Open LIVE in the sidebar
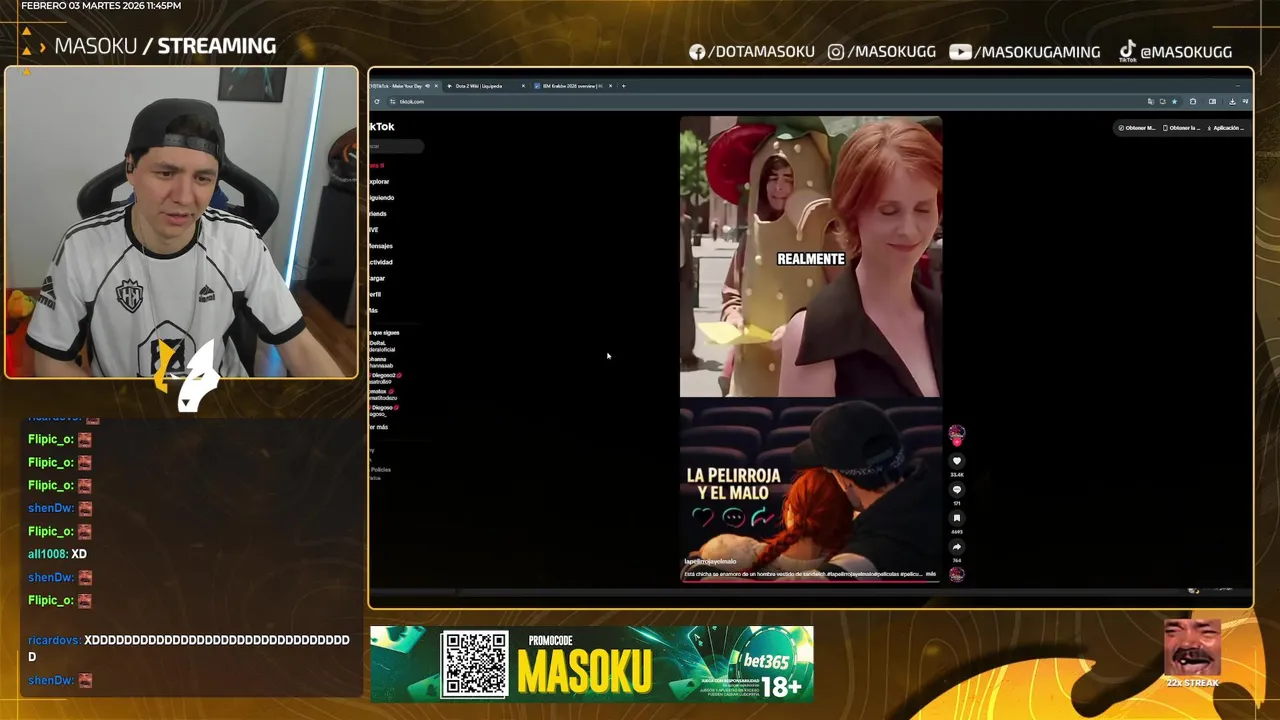 pyautogui.click(x=374, y=230)
